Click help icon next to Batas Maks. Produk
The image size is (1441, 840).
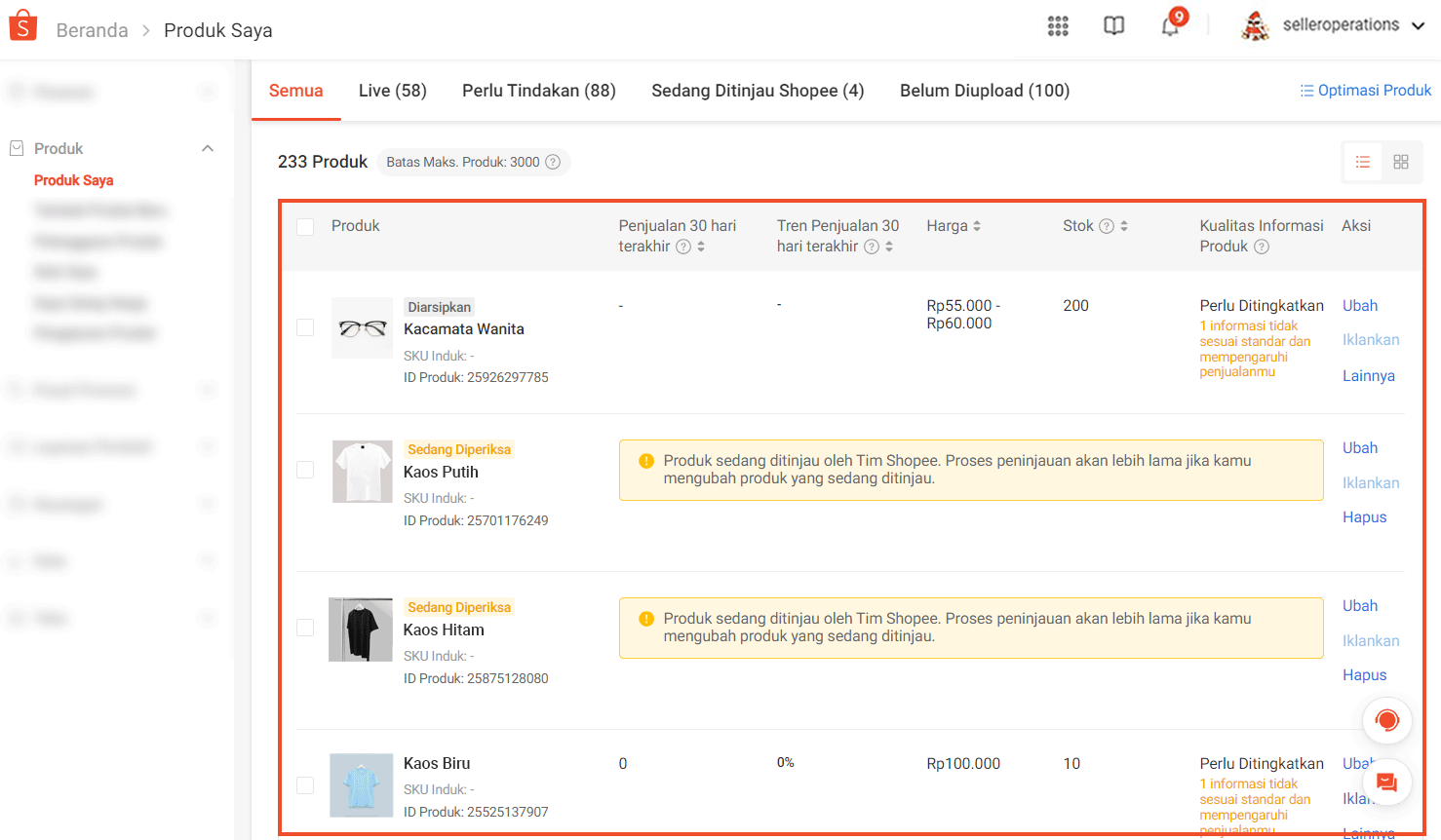tap(553, 162)
